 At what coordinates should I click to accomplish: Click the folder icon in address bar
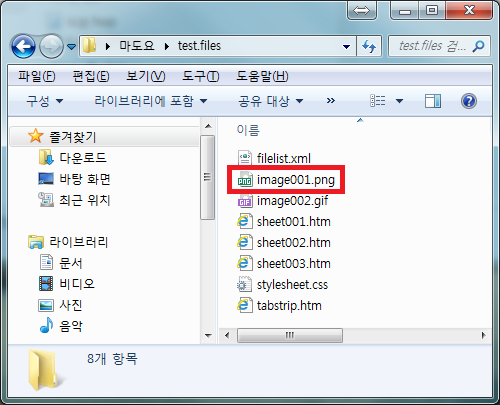[x=89, y=46]
